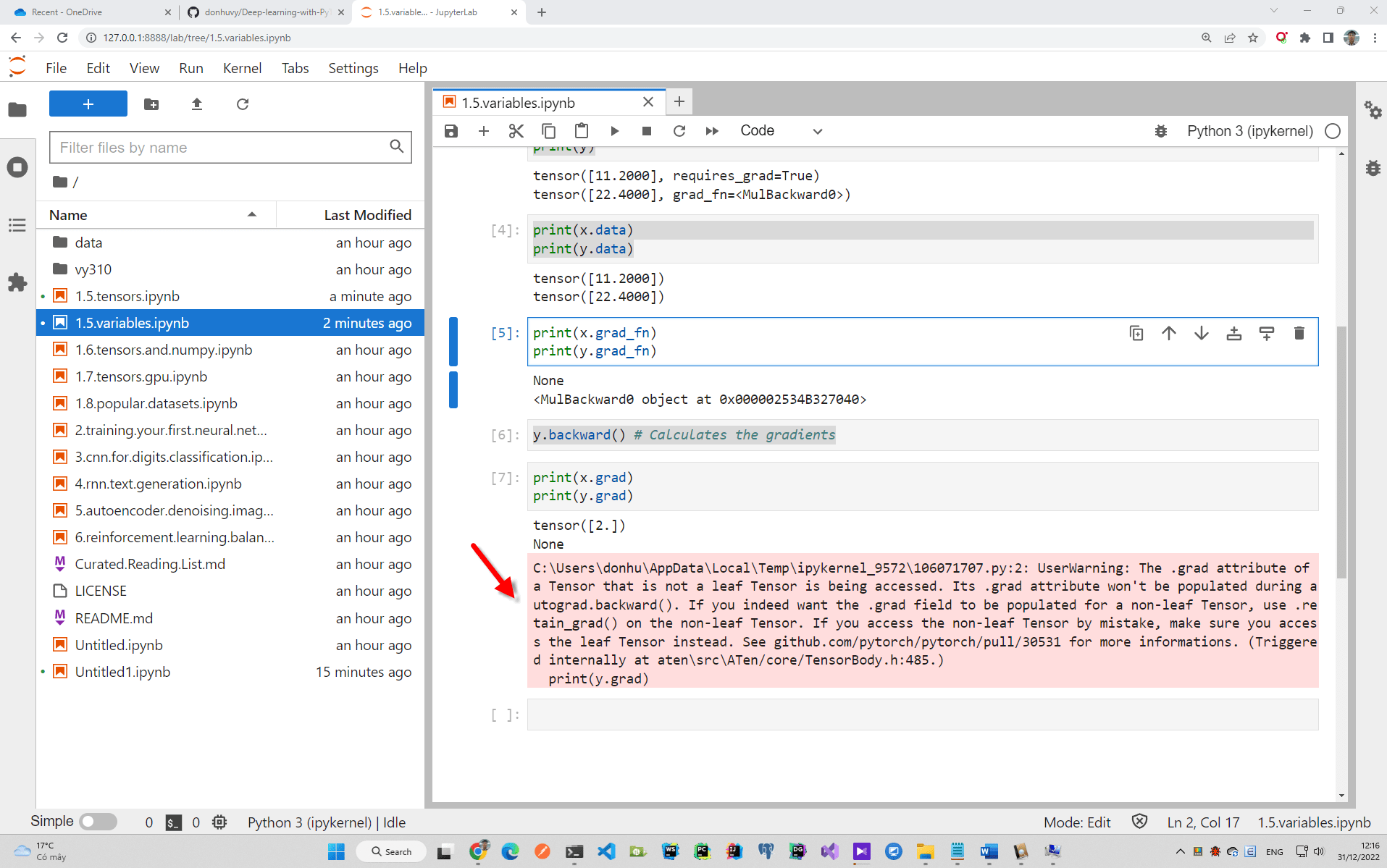Focus the Filter files by name field
This screenshot has height=868, width=1387.
[x=230, y=148]
